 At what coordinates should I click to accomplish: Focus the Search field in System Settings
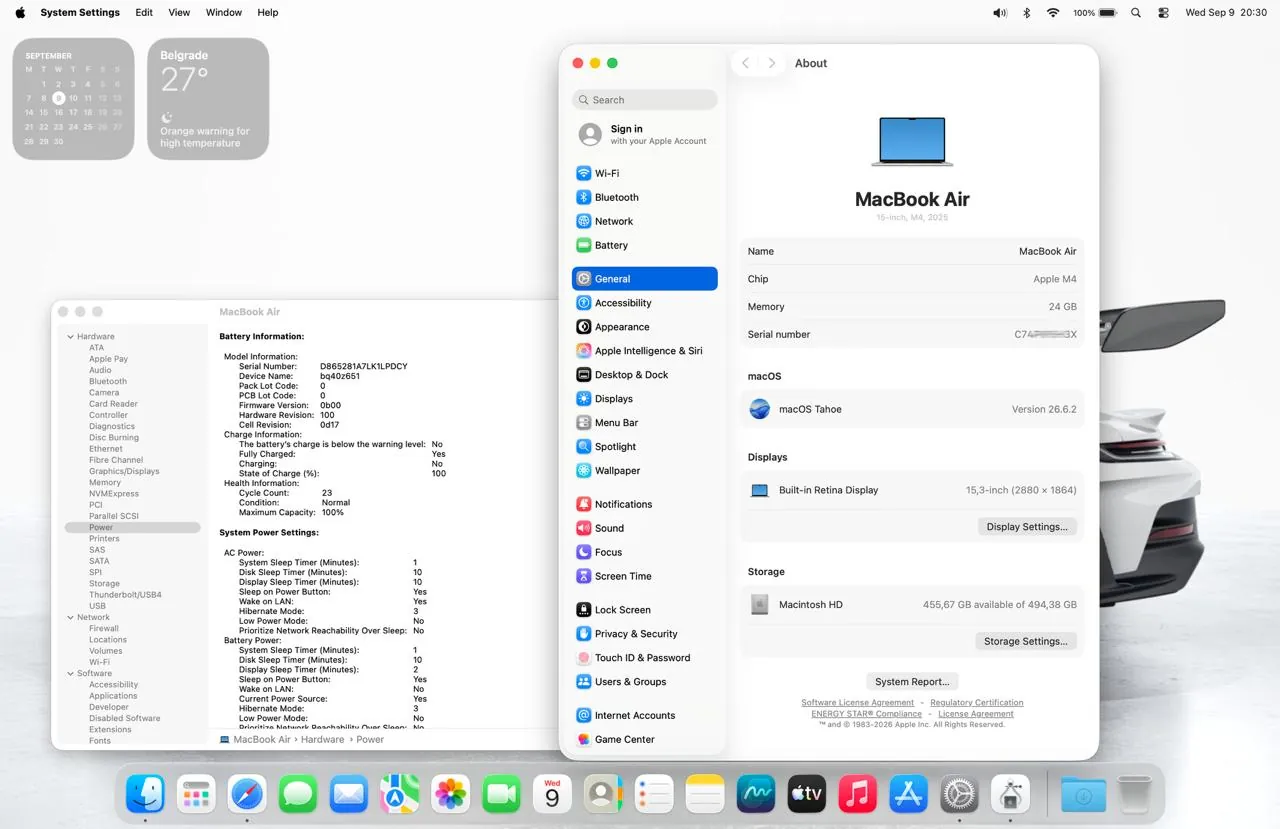coord(645,100)
